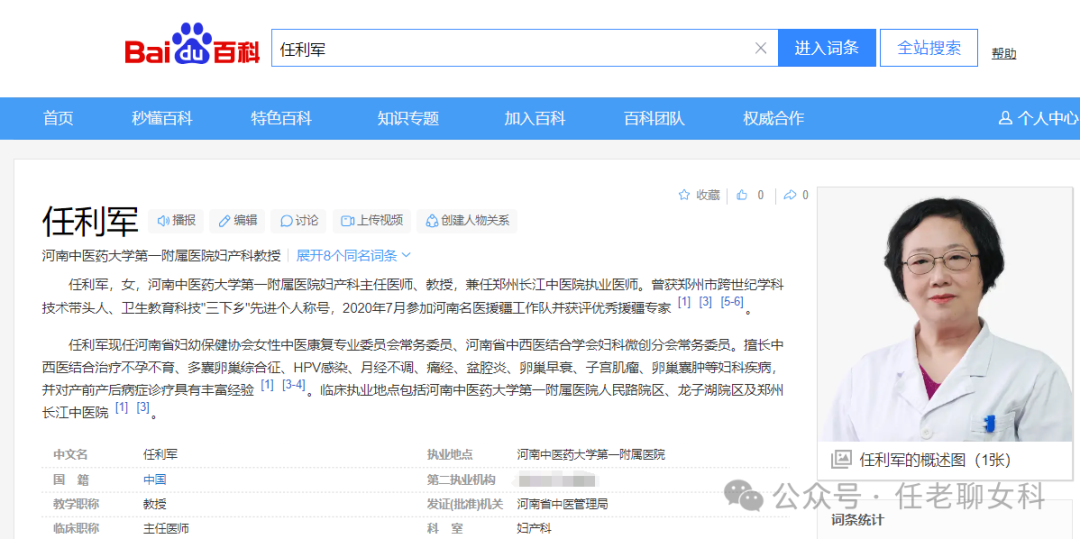Click the 收藏 star icon
Image resolution: width=1080 pixels, height=539 pixels.
[684, 195]
